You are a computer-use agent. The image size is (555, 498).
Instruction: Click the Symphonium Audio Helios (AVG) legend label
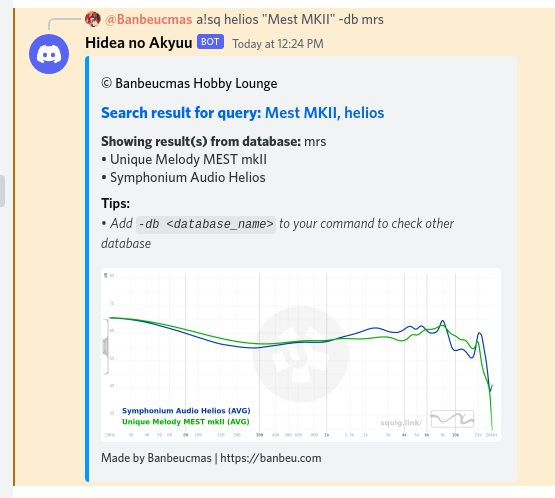coord(186,411)
